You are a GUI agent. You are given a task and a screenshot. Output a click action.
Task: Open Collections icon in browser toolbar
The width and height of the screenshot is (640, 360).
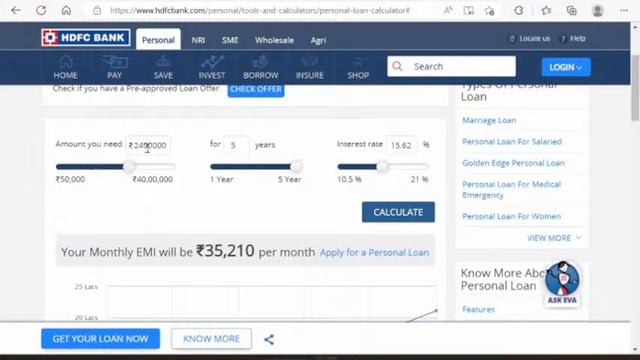point(572,11)
